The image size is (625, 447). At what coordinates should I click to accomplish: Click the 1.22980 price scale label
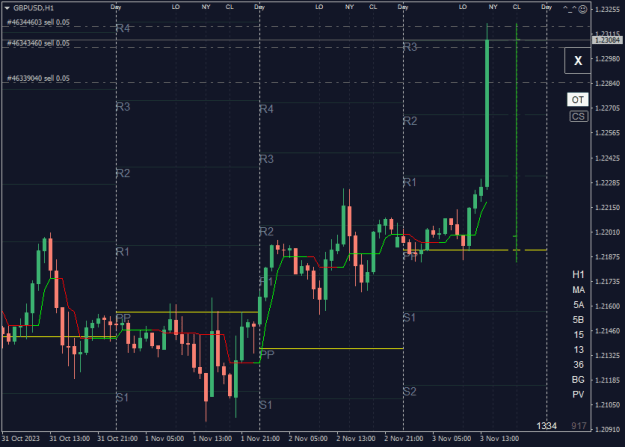608,59
